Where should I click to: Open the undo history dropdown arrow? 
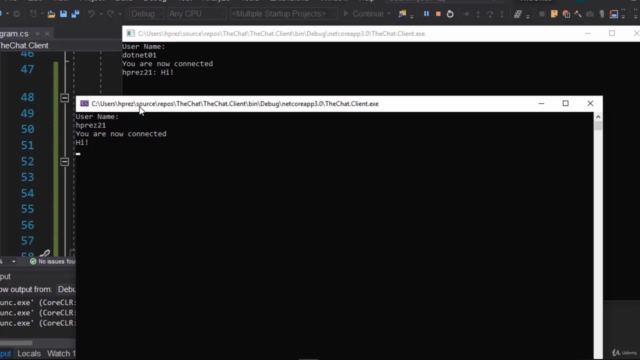click(100, 14)
